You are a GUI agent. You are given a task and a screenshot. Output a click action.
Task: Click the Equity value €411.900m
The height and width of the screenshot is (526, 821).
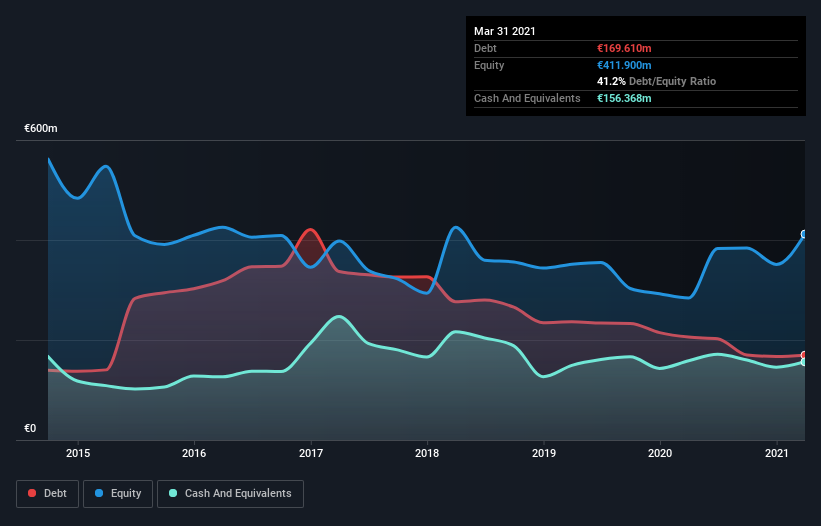click(x=624, y=65)
